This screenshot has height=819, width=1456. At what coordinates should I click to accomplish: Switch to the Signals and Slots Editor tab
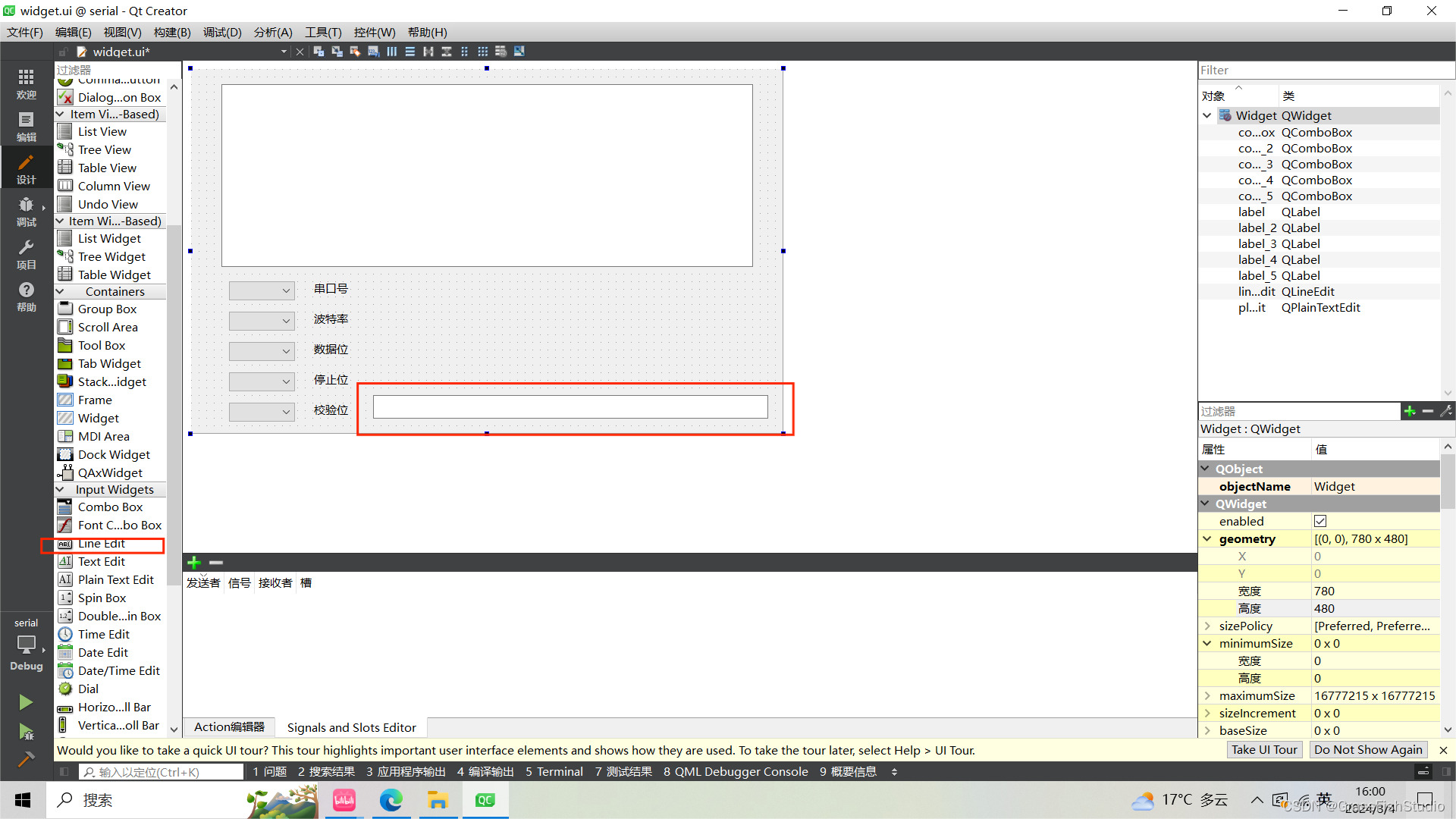click(x=350, y=727)
